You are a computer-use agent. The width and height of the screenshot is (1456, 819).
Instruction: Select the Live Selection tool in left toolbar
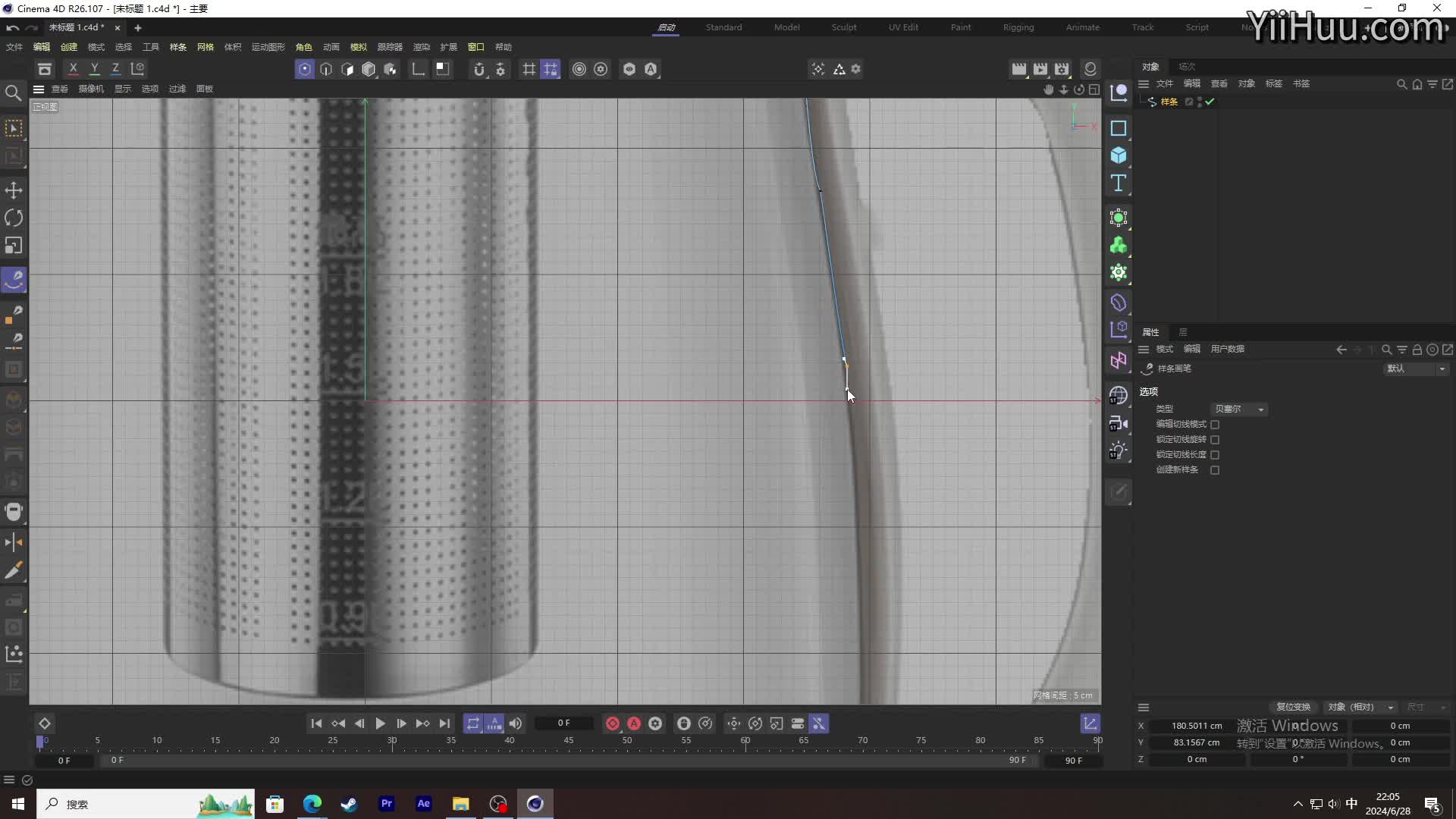tap(14, 128)
